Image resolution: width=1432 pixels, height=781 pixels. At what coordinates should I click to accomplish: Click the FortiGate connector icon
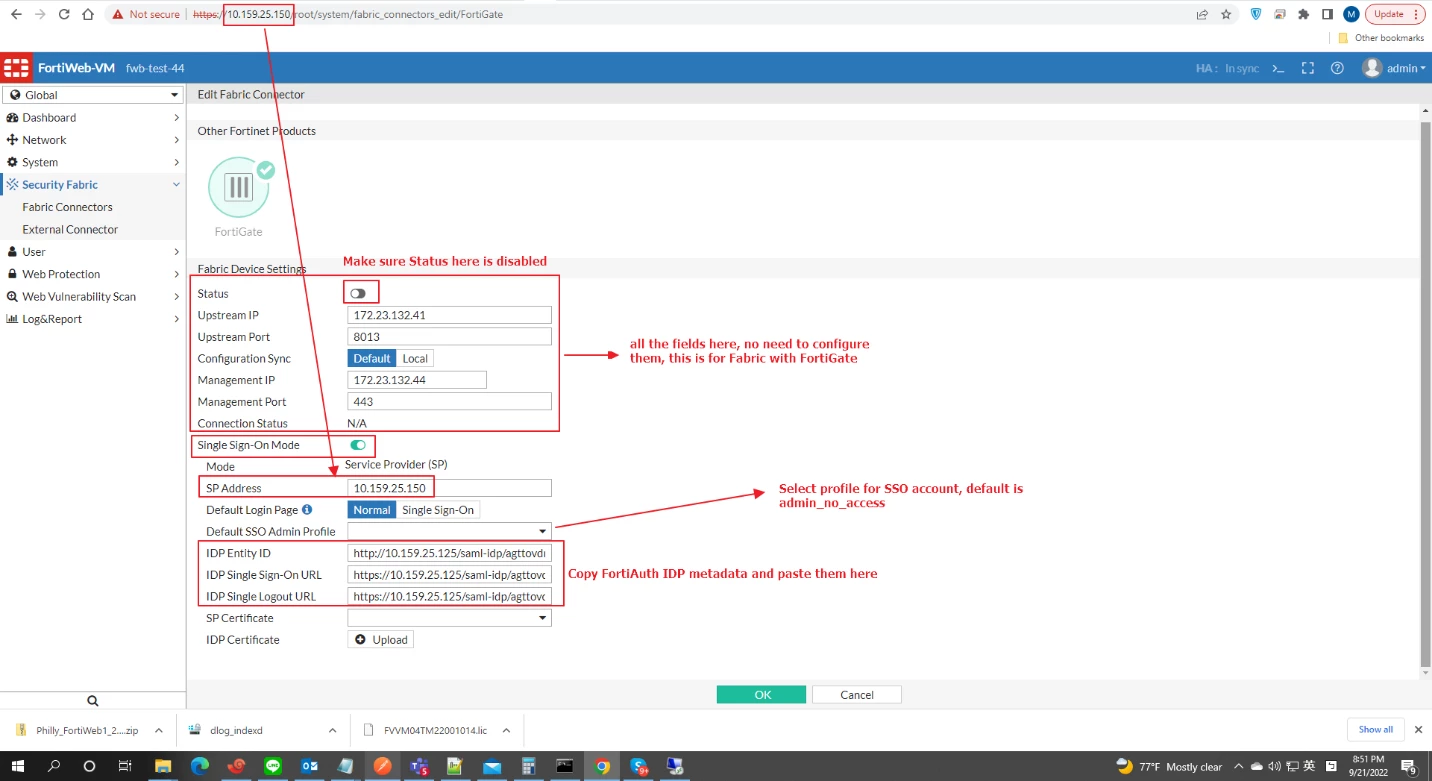pos(239,187)
